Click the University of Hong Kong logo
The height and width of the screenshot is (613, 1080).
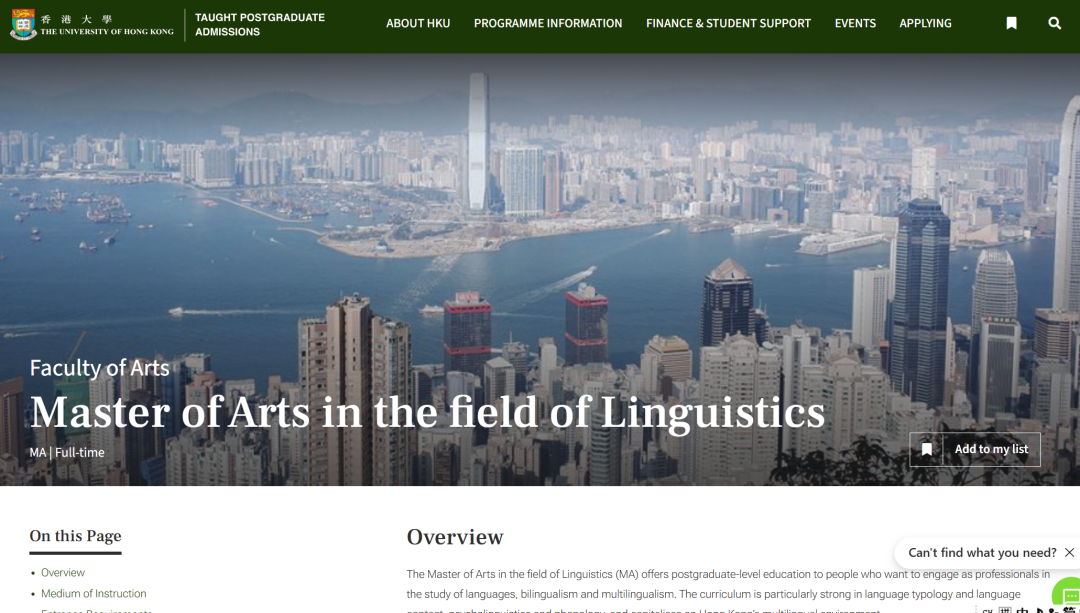(92, 24)
